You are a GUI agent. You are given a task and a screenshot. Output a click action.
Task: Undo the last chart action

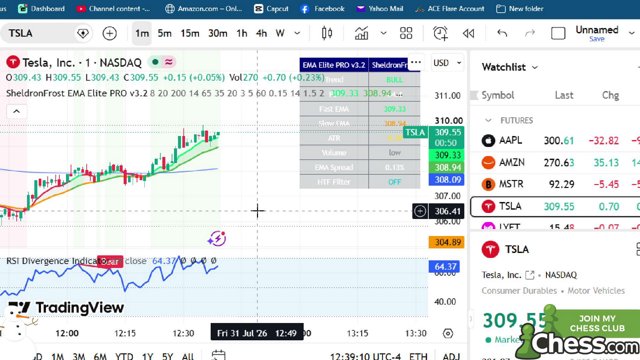coord(502,33)
